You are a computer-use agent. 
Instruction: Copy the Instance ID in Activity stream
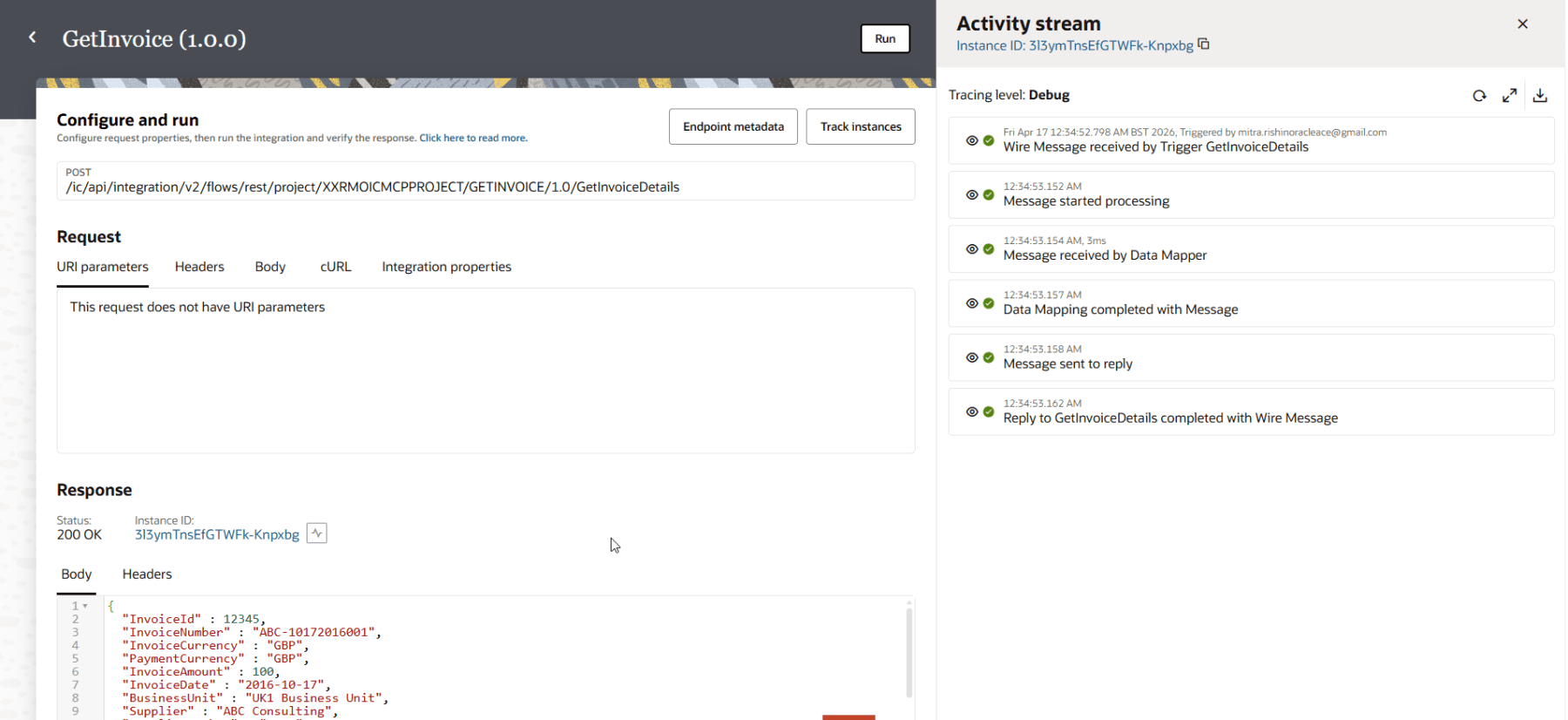1203,44
